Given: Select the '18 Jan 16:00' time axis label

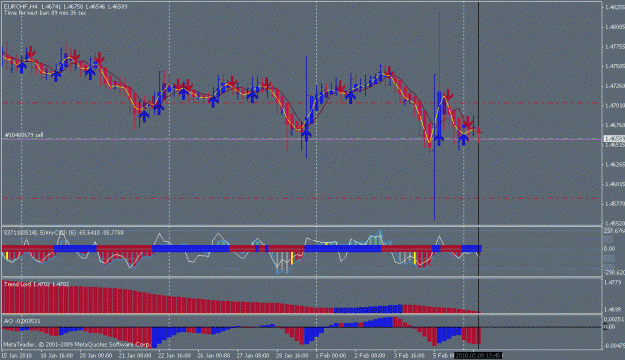Looking at the screenshot, I should pyautogui.click(x=57, y=355).
